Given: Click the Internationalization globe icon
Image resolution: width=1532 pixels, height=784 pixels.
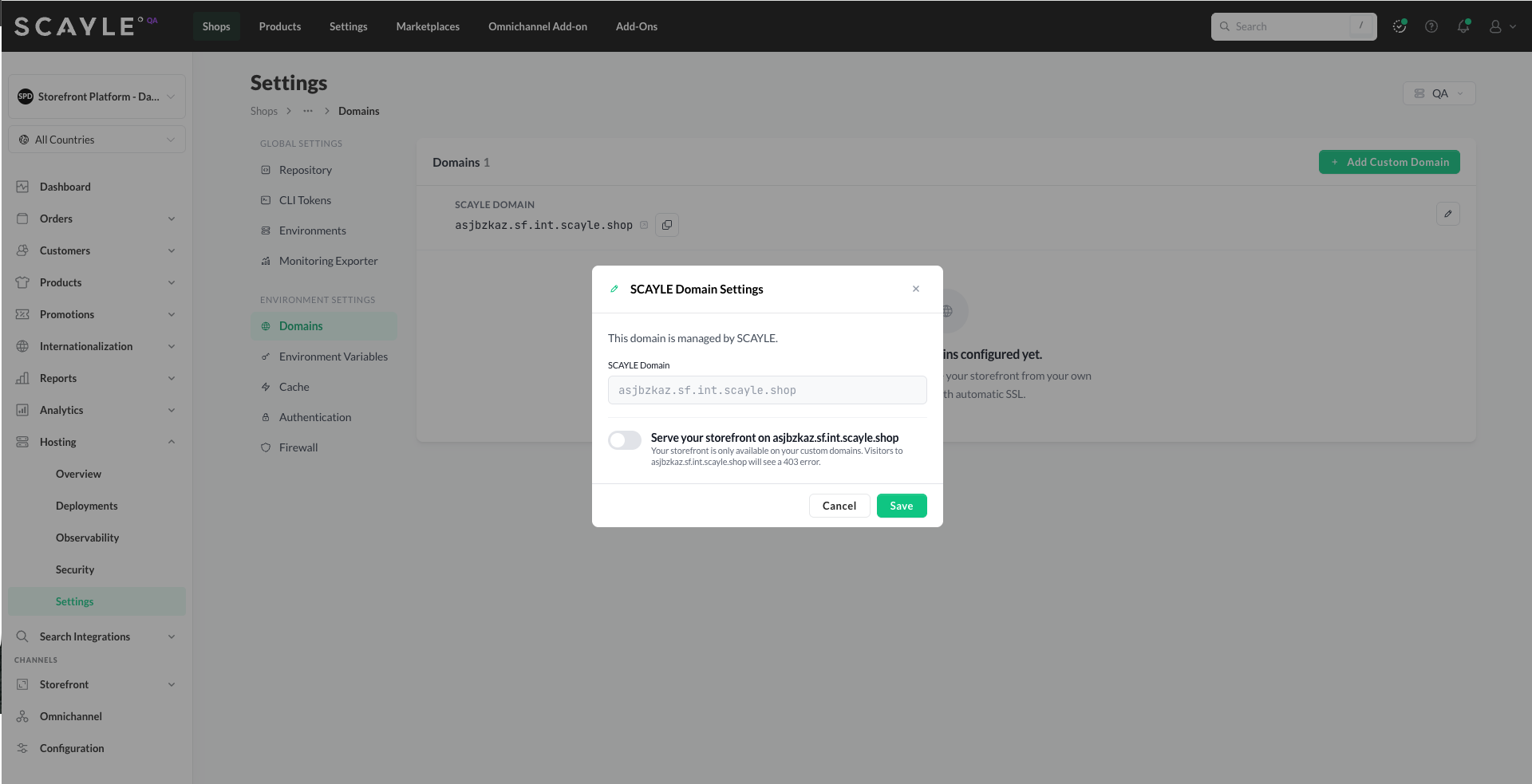Looking at the screenshot, I should 22,346.
